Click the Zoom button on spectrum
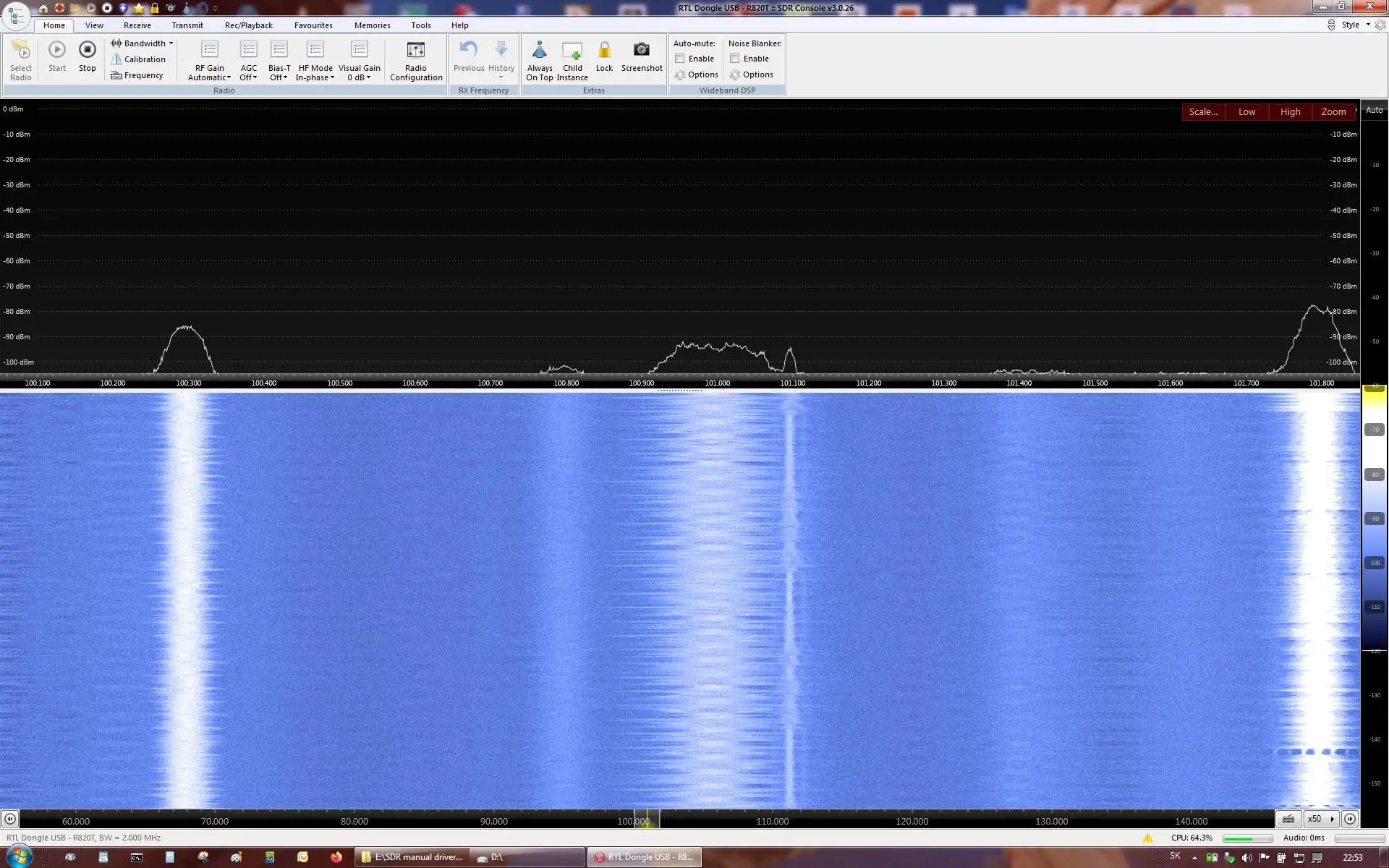Image resolution: width=1389 pixels, height=868 pixels. click(x=1333, y=112)
